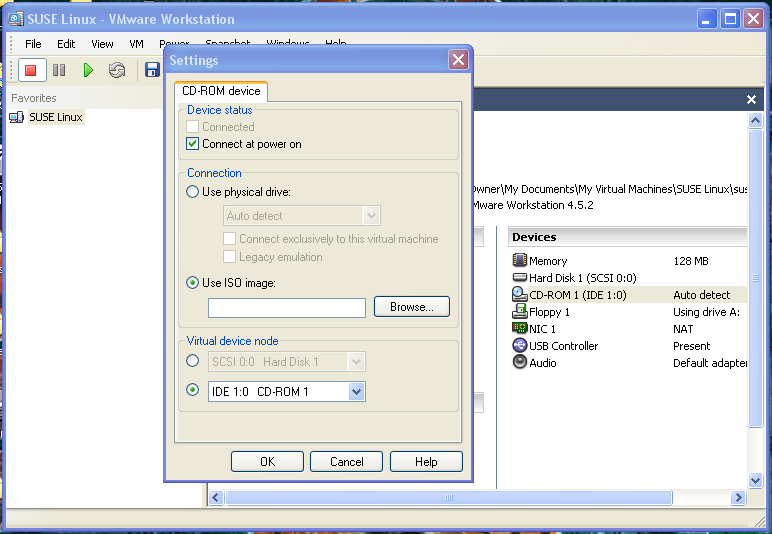Select the Use physical drive option
This screenshot has width=772, height=534.
pos(193,192)
